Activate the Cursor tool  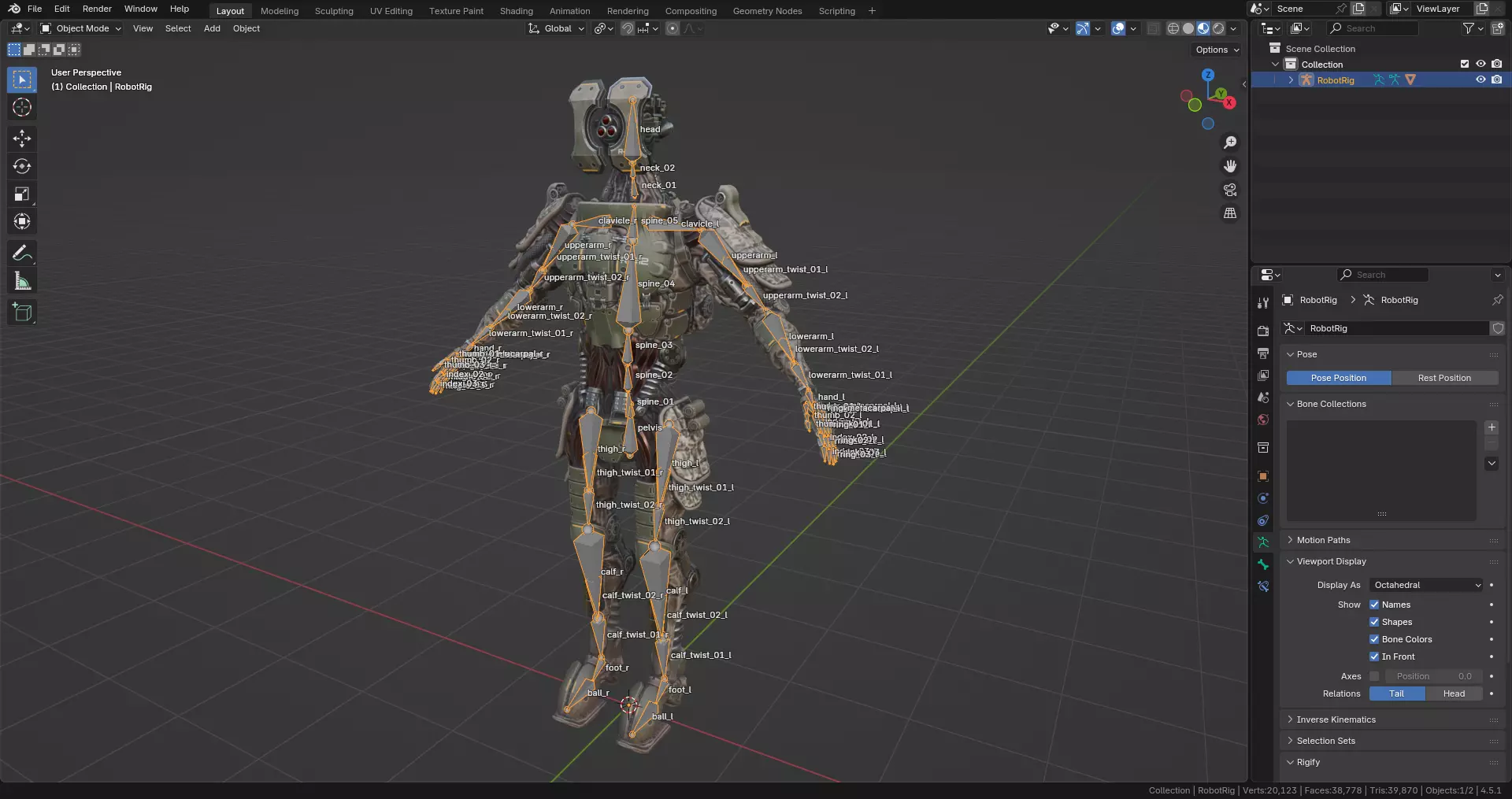click(22, 108)
